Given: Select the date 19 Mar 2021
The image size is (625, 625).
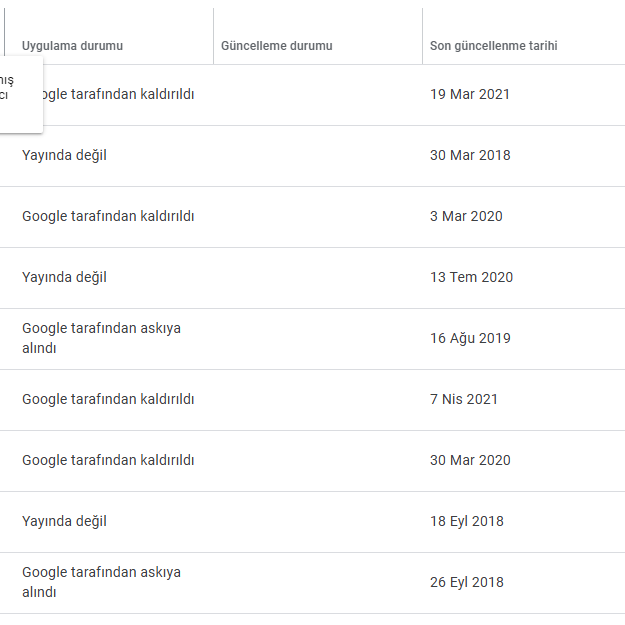Looking at the screenshot, I should tap(470, 94).
